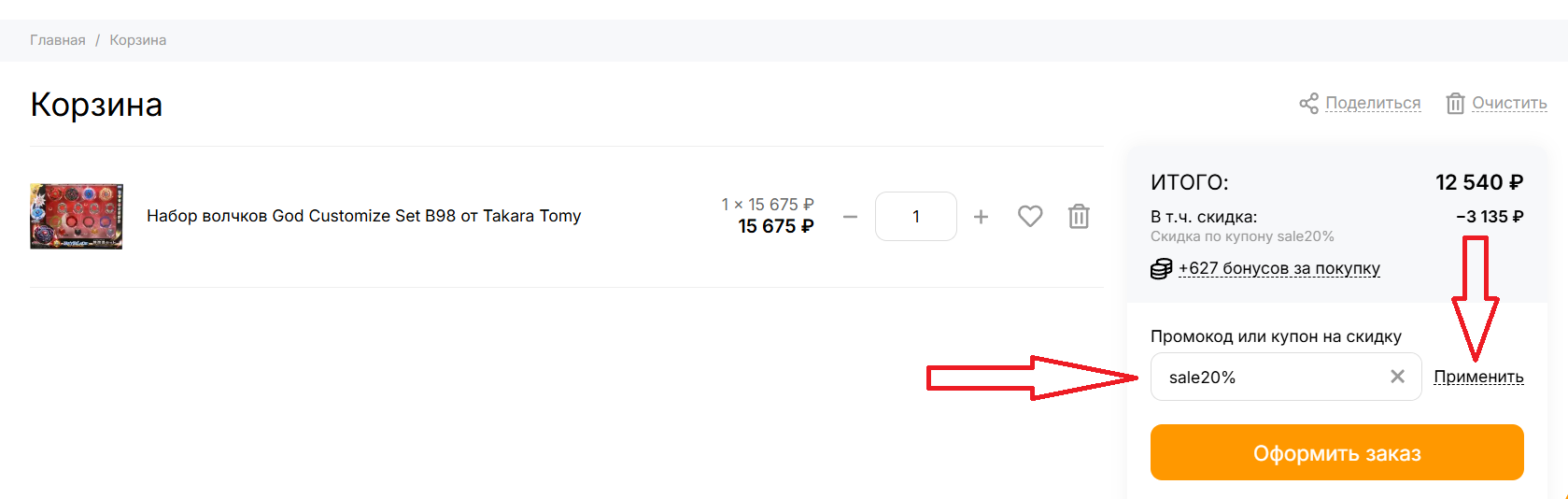Click the orange Оформить заказ button

(1336, 452)
